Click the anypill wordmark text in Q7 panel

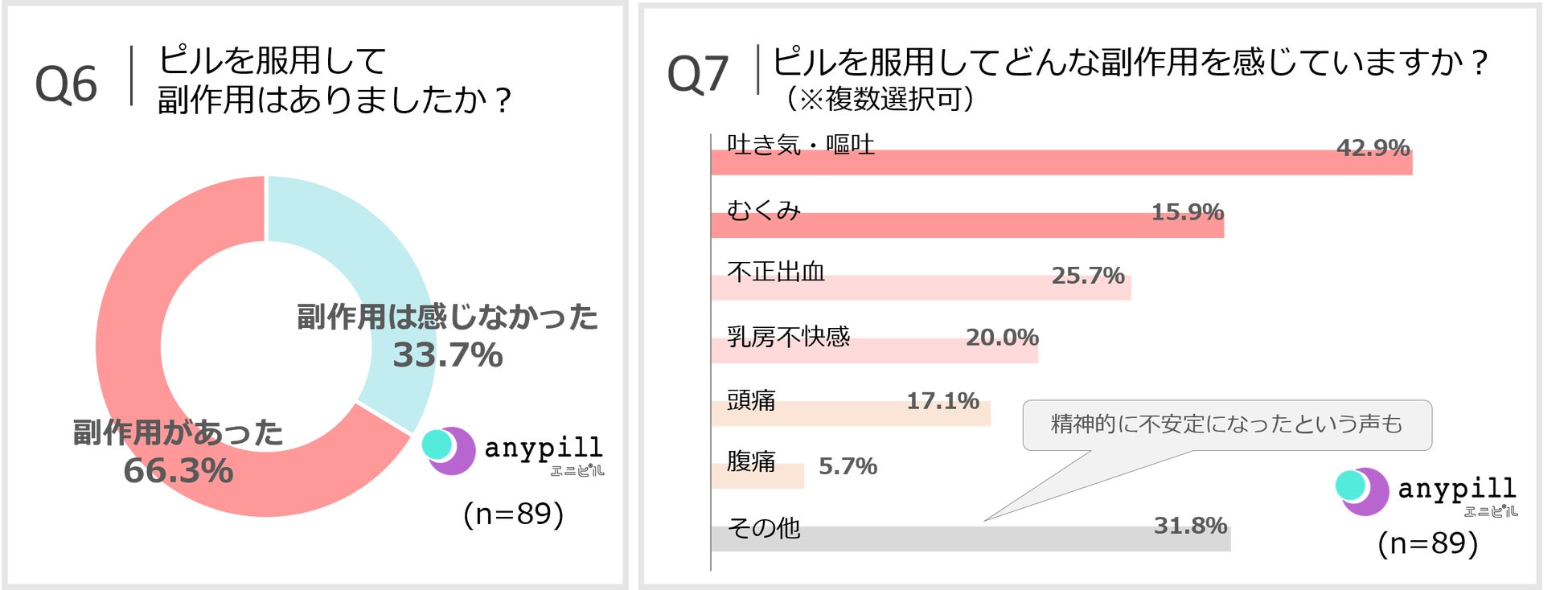click(x=1456, y=488)
